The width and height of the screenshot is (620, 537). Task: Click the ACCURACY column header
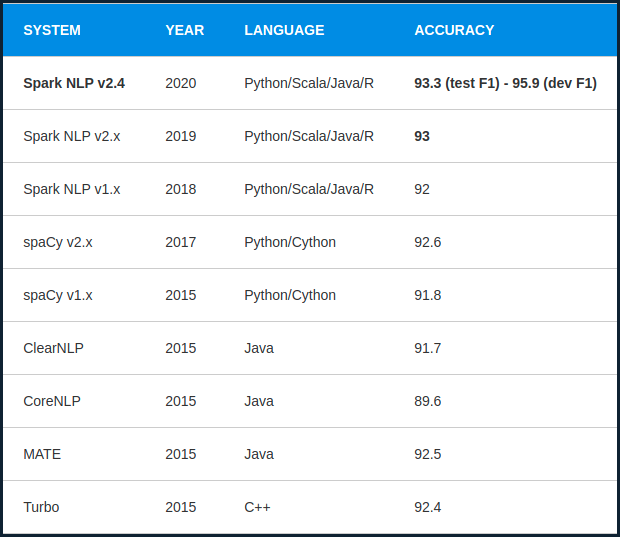coord(454,30)
